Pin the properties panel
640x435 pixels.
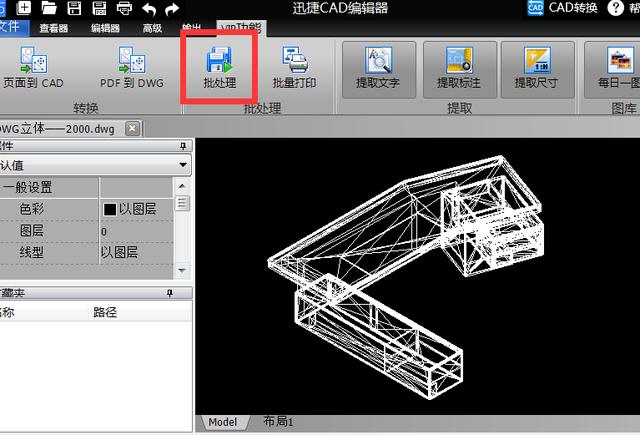pyautogui.click(x=183, y=146)
